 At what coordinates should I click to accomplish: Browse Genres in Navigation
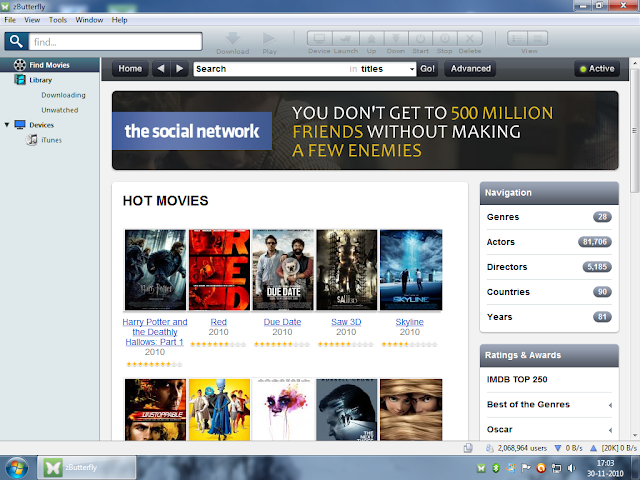coord(549,217)
